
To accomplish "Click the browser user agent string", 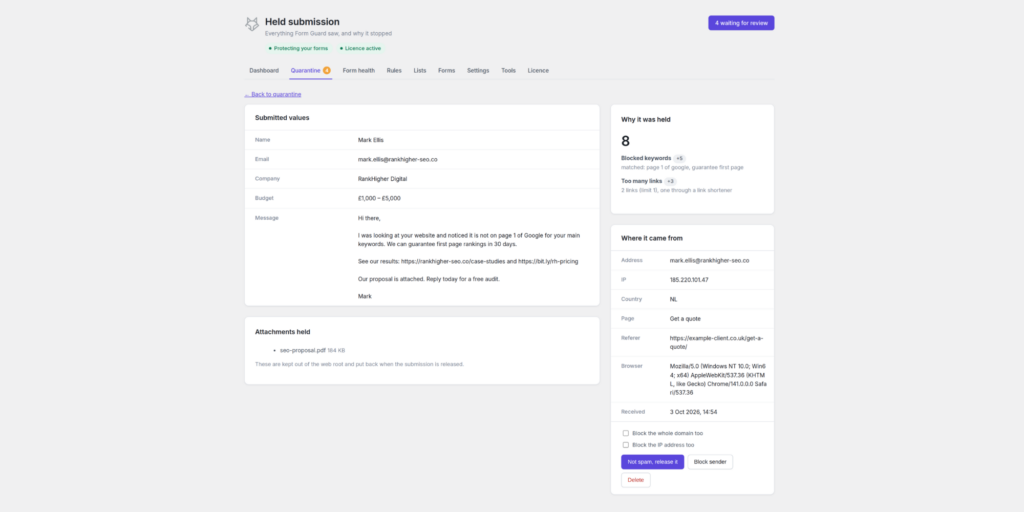I will pos(718,379).
